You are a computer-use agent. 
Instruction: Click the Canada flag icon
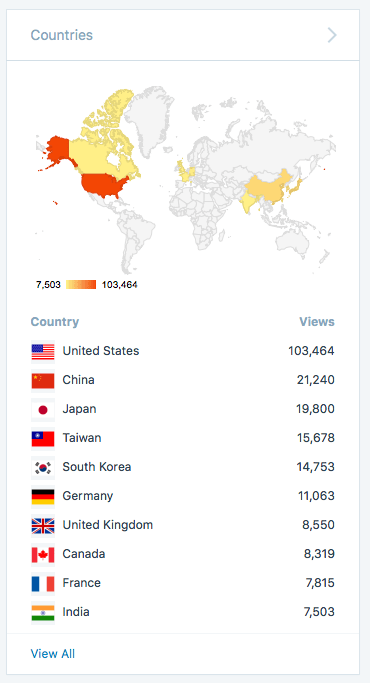(43, 555)
